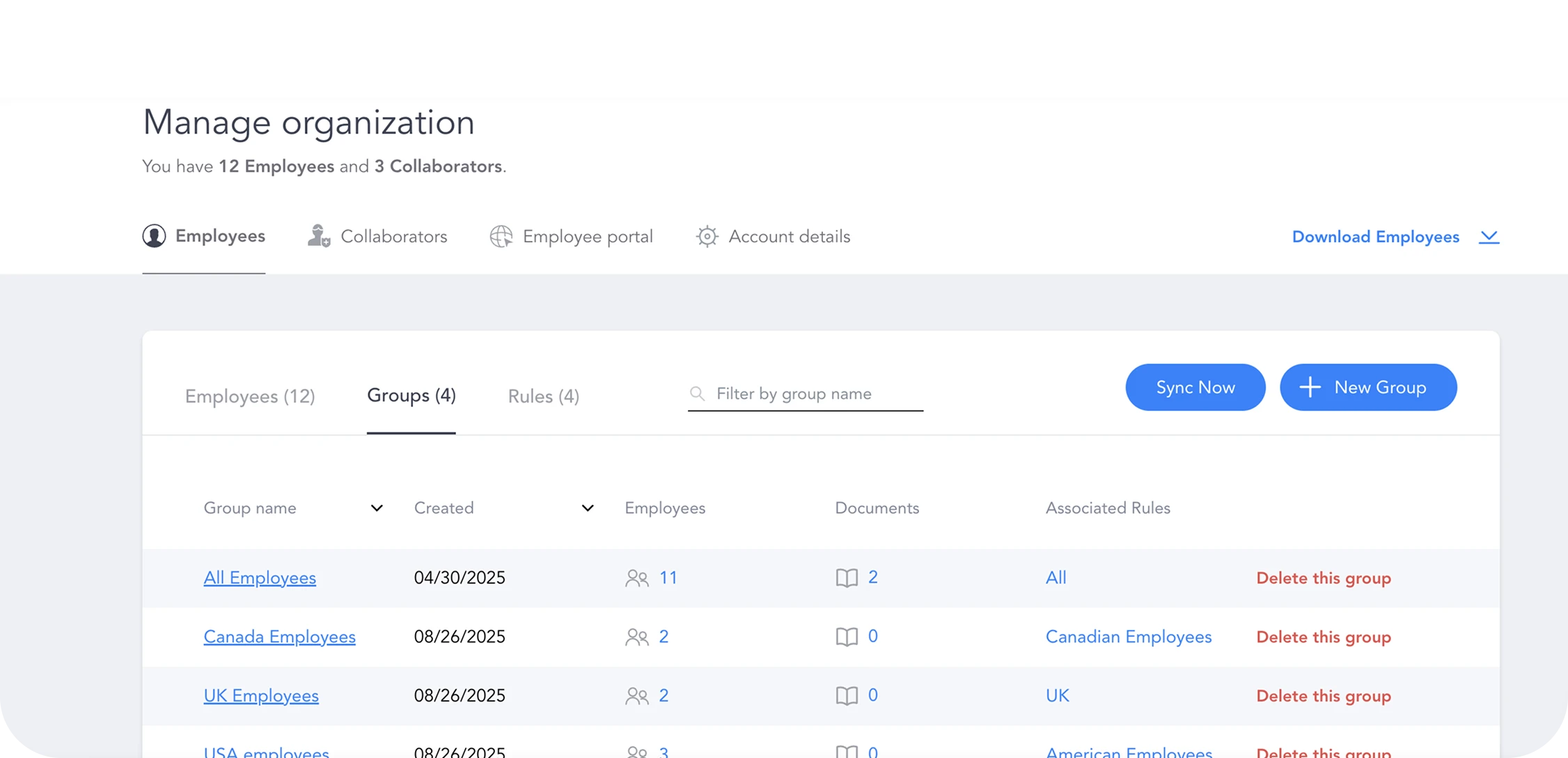Sort by Group name using its chevron
The height and width of the screenshot is (758, 1568).
click(x=377, y=508)
